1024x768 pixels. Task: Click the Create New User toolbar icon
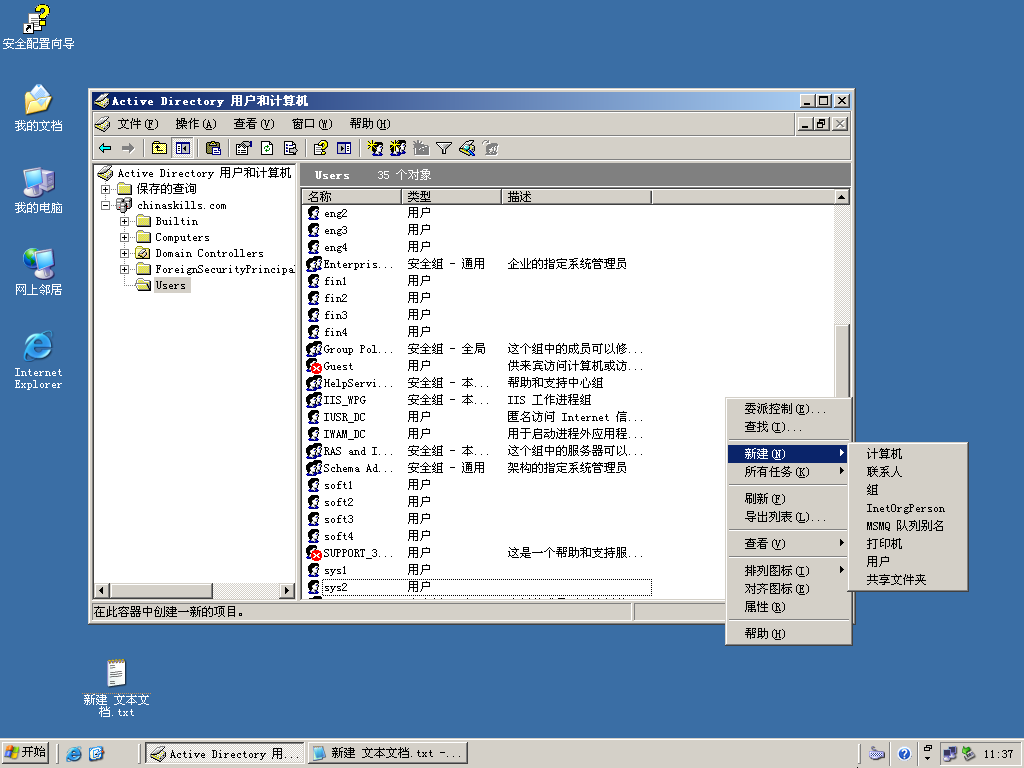374,148
